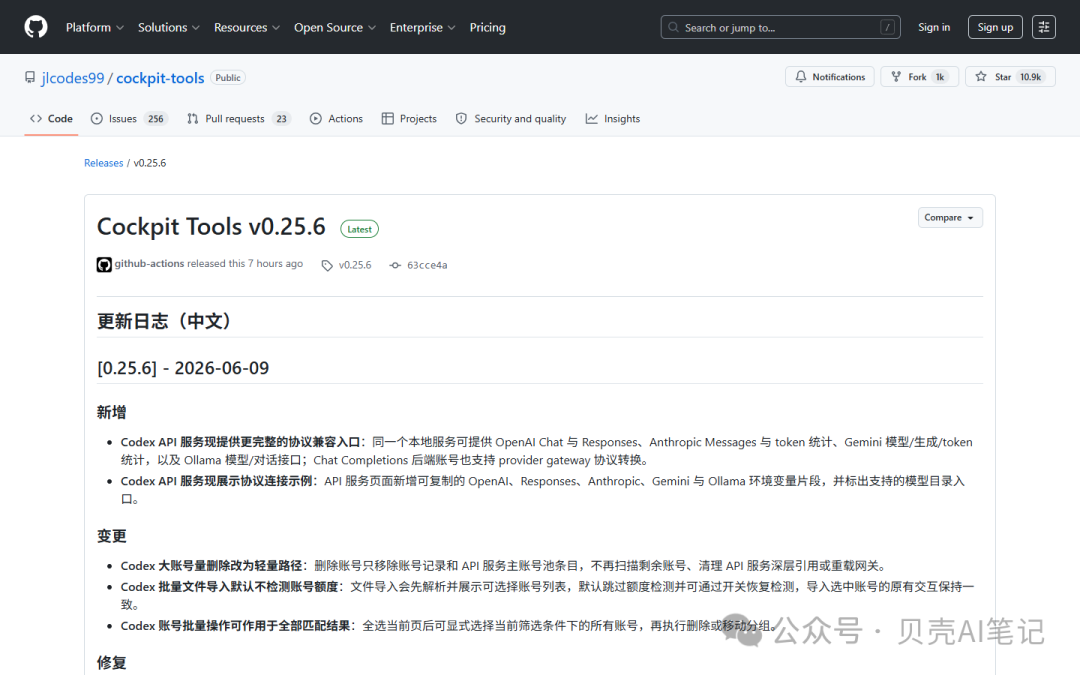Click the 变更 section heading

pos(112,536)
